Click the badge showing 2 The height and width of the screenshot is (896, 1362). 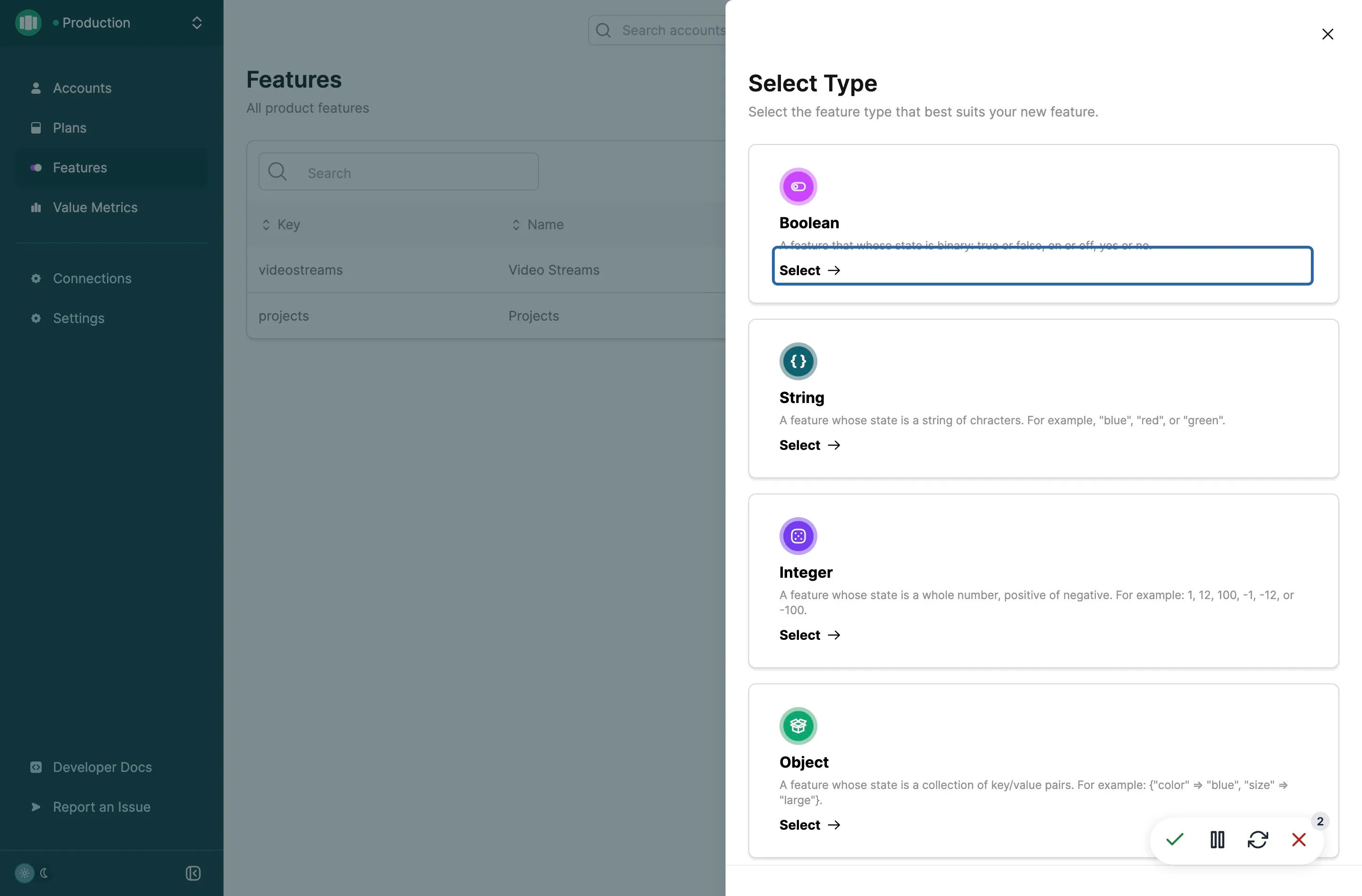(x=1320, y=822)
